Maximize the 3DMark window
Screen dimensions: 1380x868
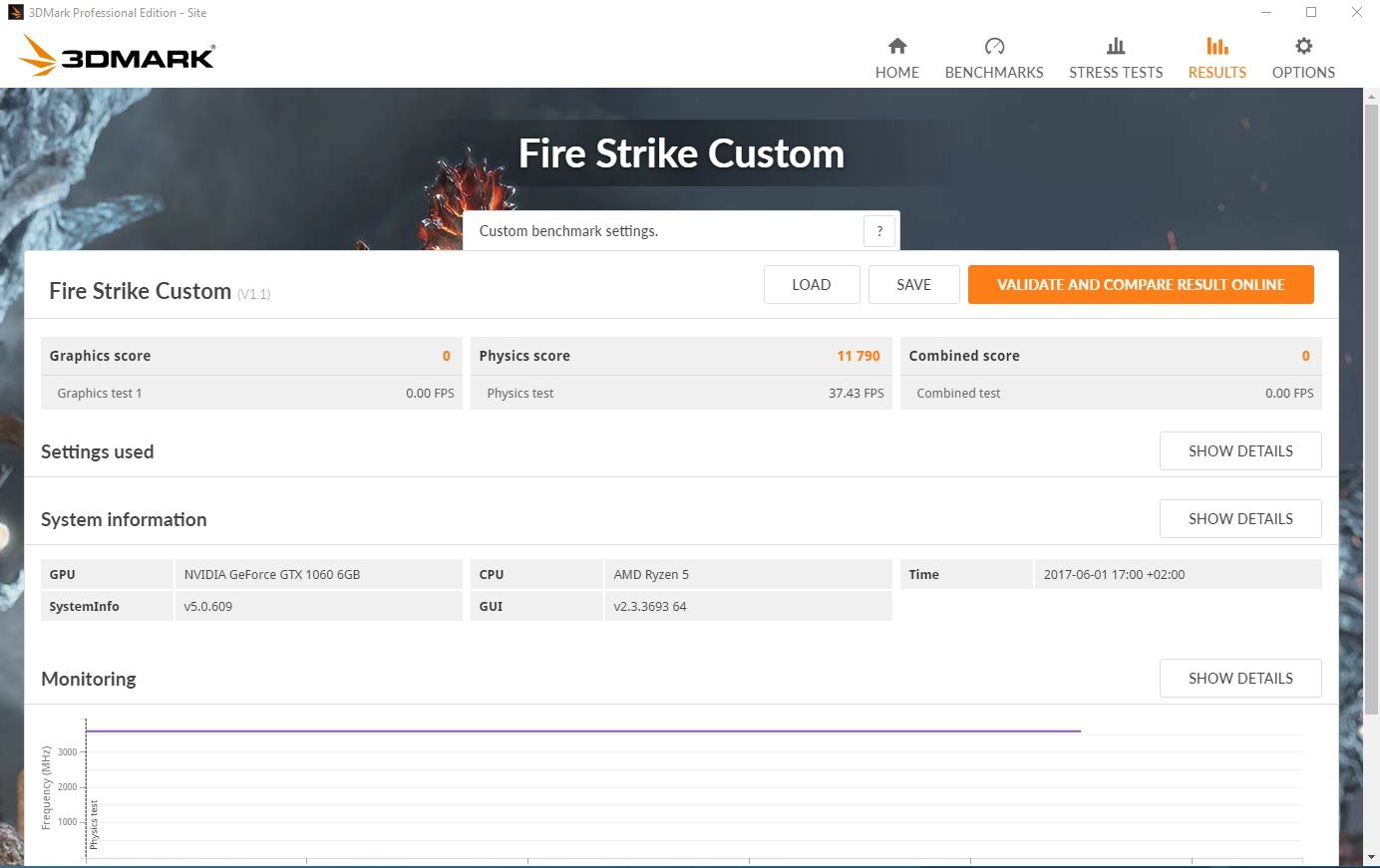pyautogui.click(x=1311, y=13)
